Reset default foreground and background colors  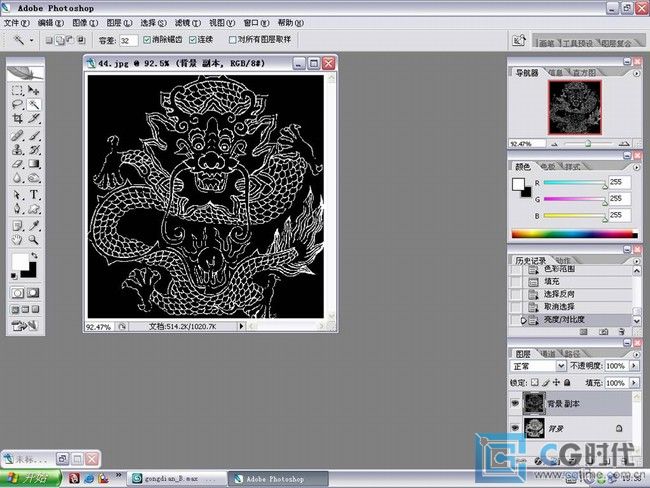(x=14, y=276)
